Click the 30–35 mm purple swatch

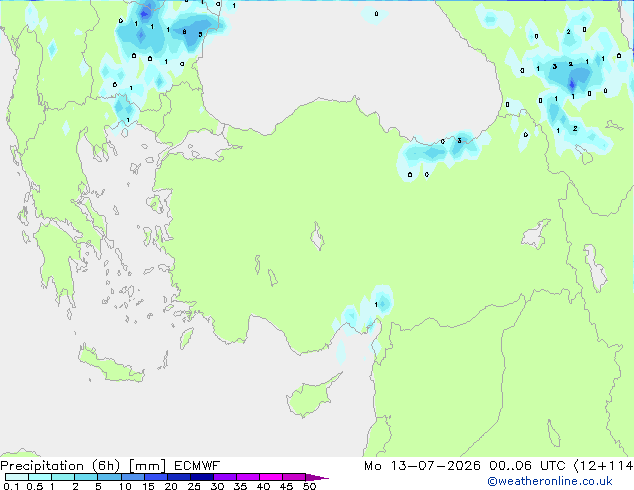[x=224, y=477]
